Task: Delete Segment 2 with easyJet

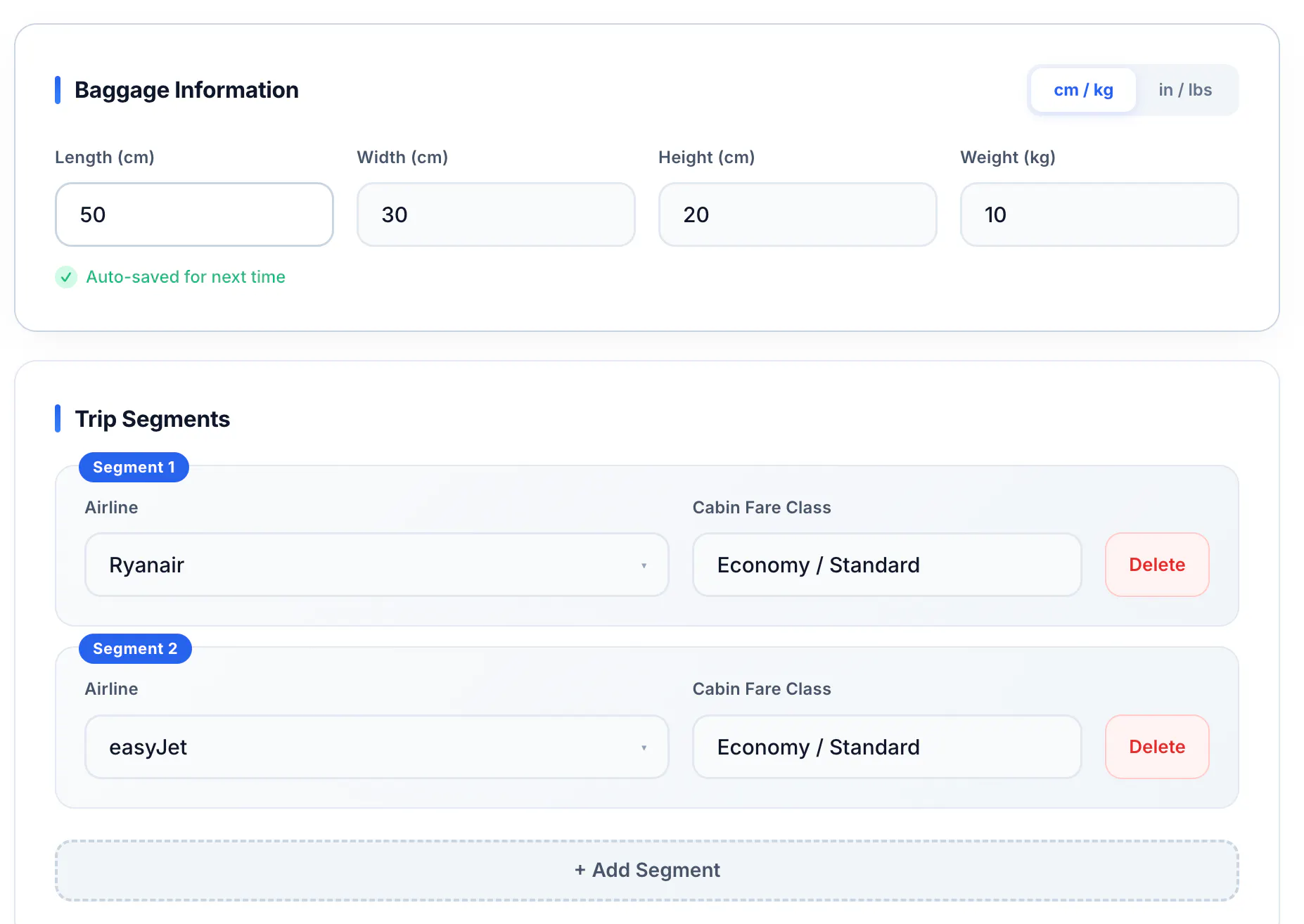Action: pos(1157,747)
